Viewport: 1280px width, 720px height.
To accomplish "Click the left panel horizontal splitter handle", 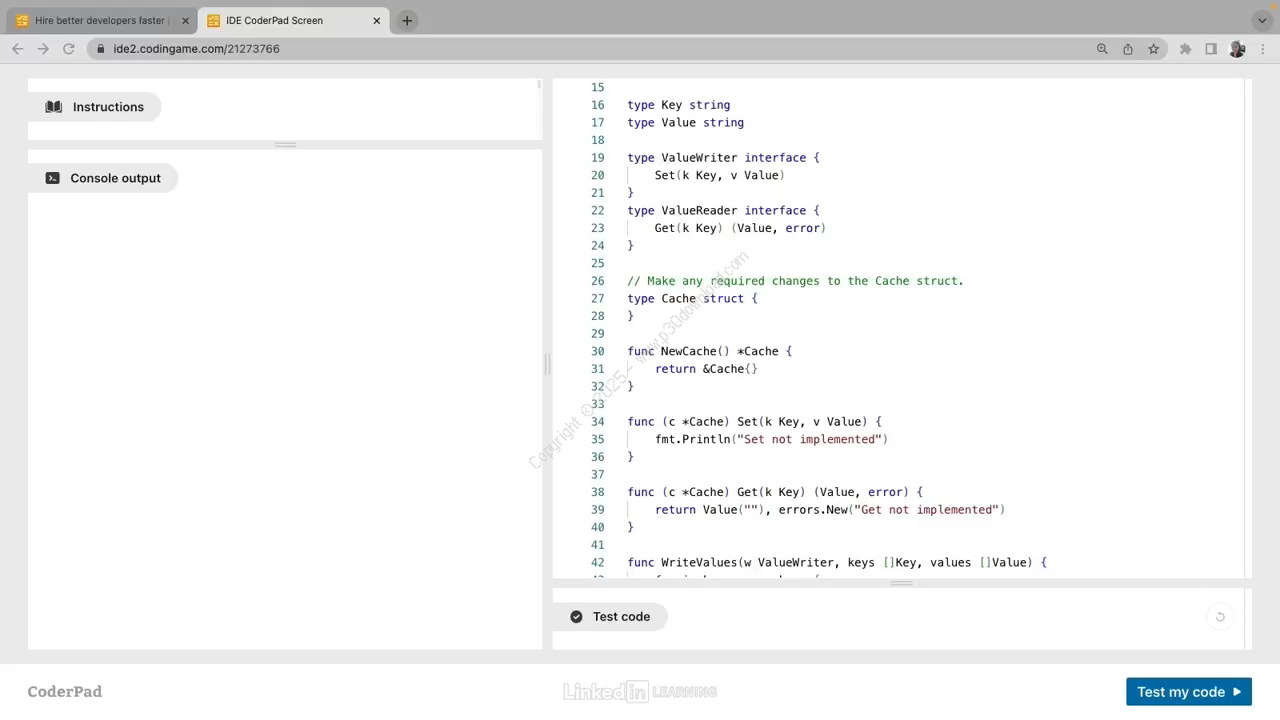I will [x=285, y=145].
